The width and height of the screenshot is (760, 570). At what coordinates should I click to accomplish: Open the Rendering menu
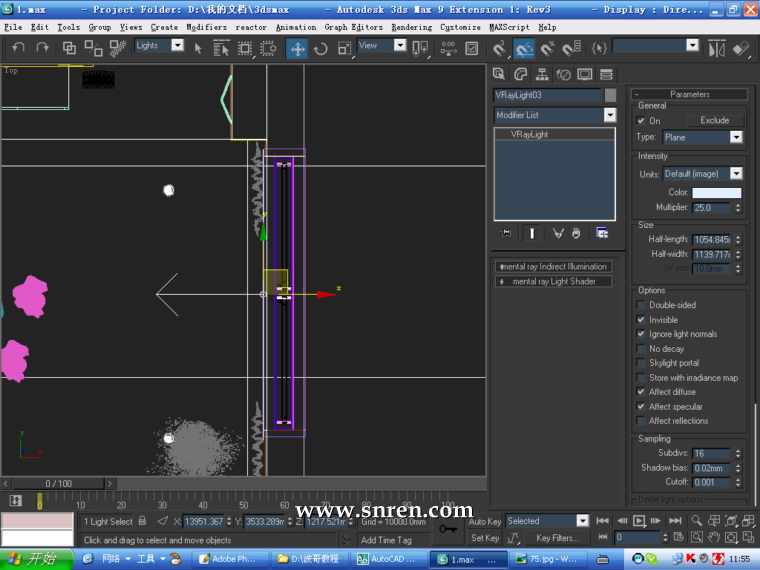[x=411, y=27]
